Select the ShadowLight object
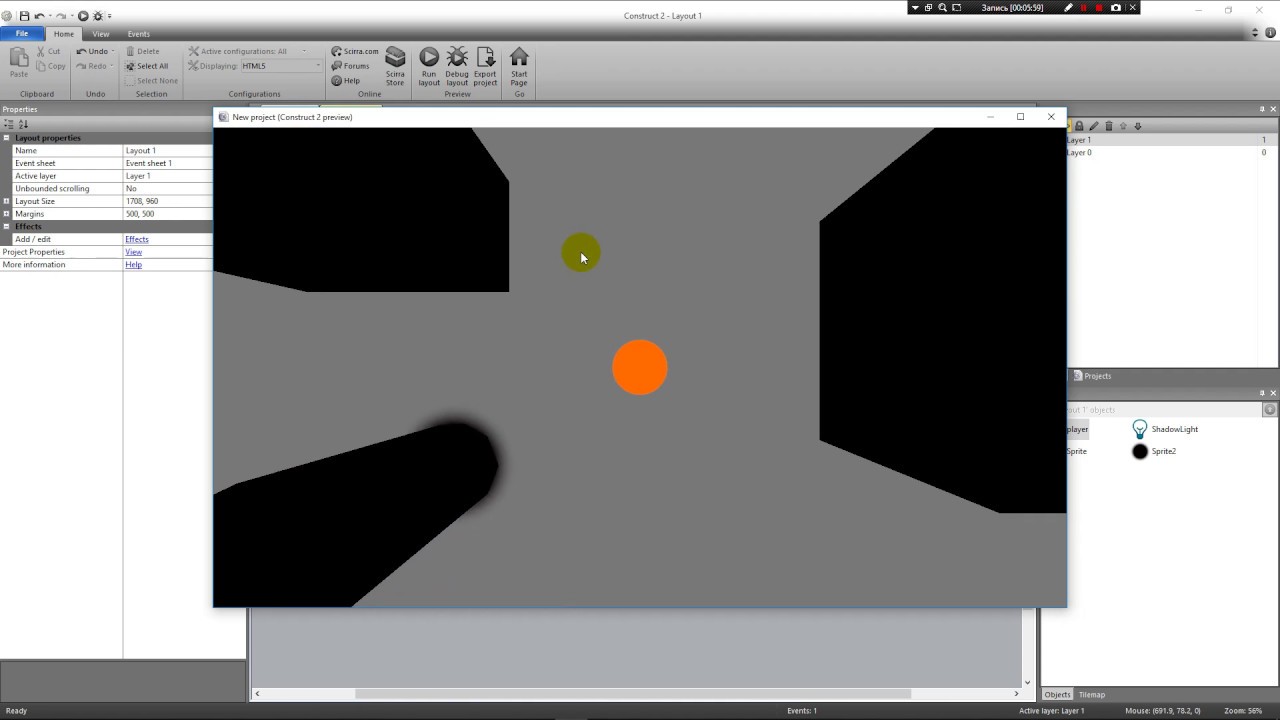The width and height of the screenshot is (1280, 720). click(x=1165, y=429)
